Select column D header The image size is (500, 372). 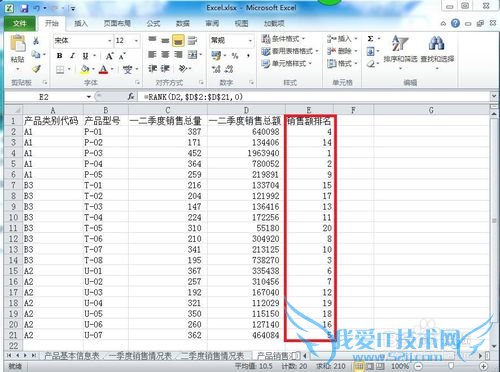click(x=246, y=110)
